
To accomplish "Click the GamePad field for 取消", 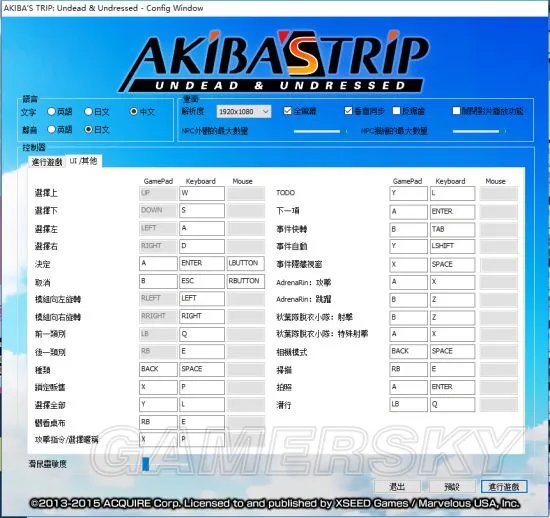I will point(158,281).
